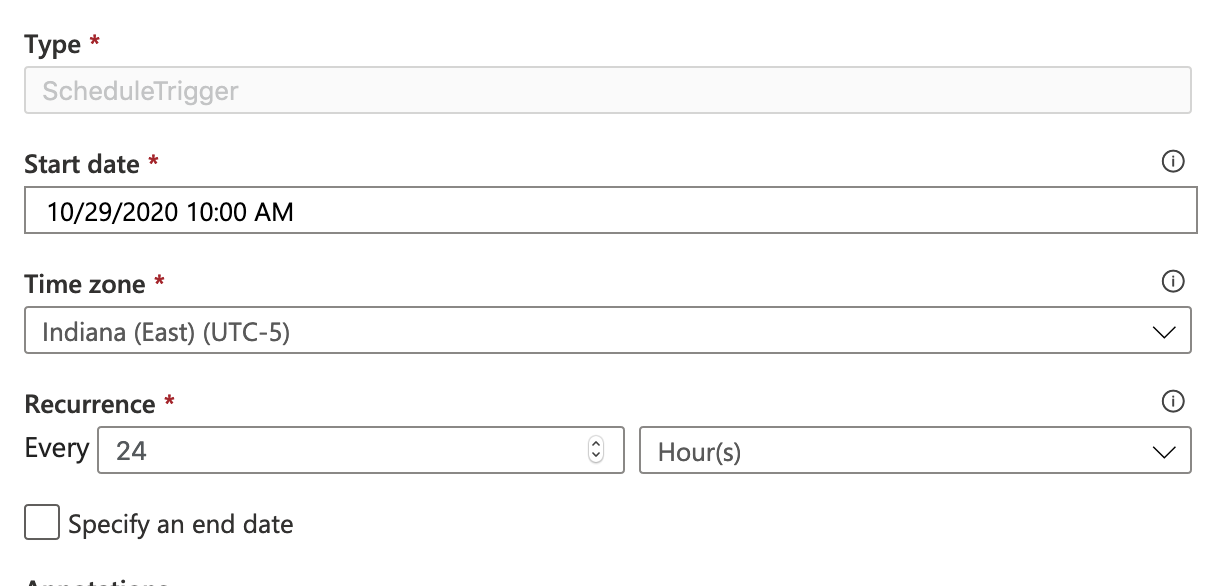
Task: Expand the chevron on Indiana (East) selector
Action: tap(1163, 330)
